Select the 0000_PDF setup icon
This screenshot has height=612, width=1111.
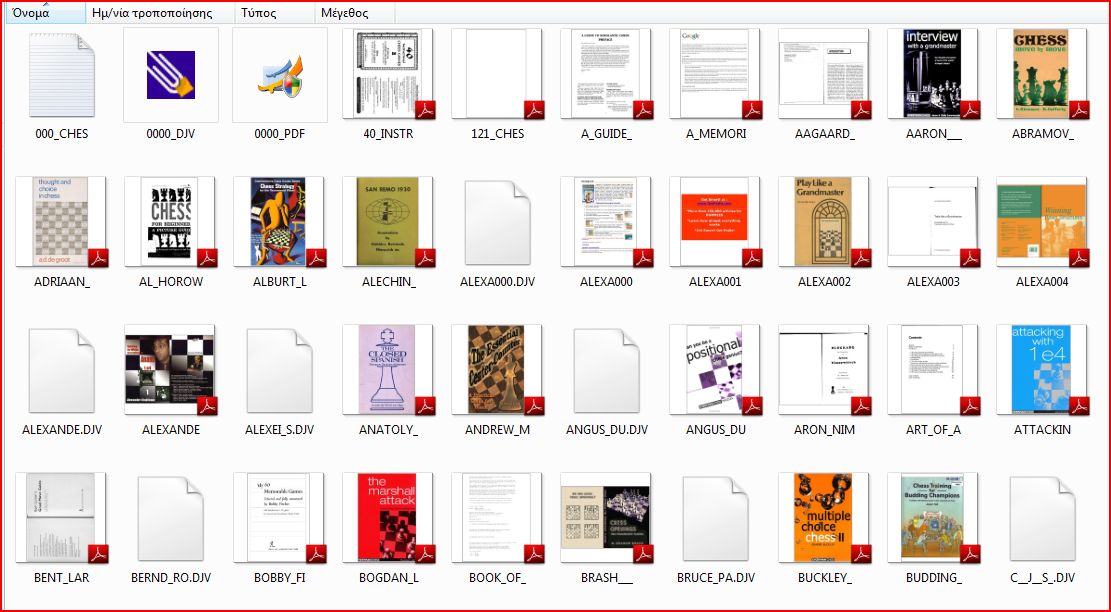[280, 75]
